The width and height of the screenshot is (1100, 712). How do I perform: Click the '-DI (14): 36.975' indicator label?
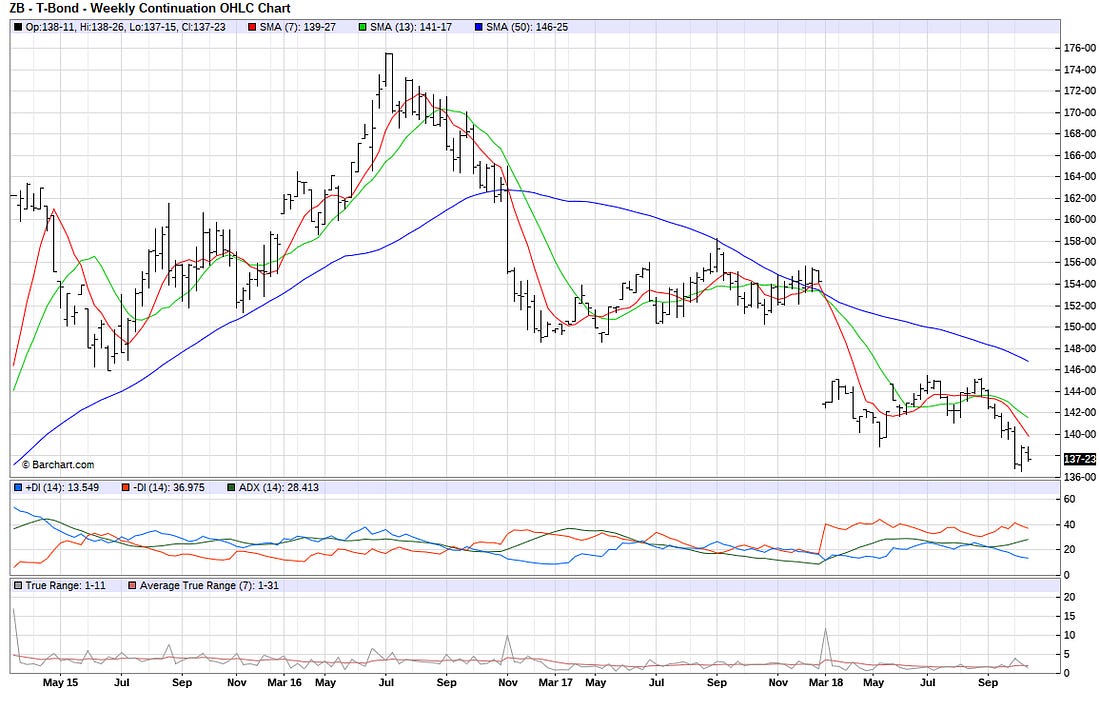169,488
